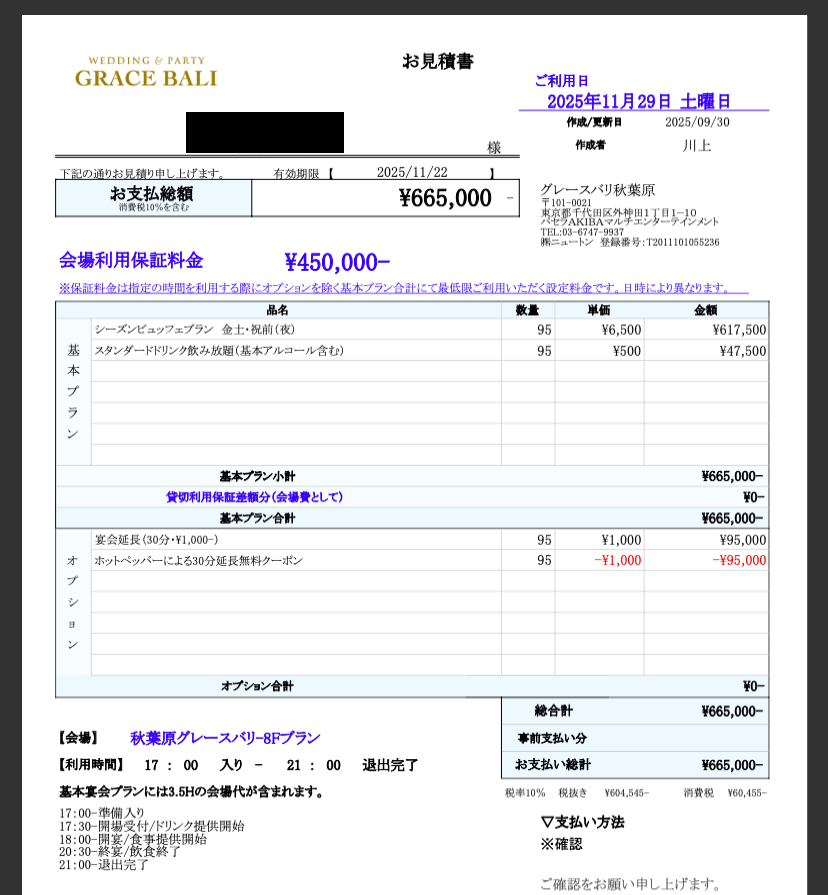Click the underlined date 2025年11月29日 土曜日
The image size is (828, 895).
pyautogui.click(x=639, y=102)
